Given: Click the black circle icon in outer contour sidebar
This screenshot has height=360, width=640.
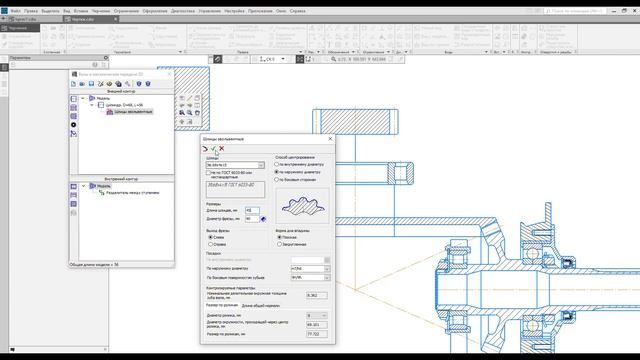Looking at the screenshot, I should point(73,125).
